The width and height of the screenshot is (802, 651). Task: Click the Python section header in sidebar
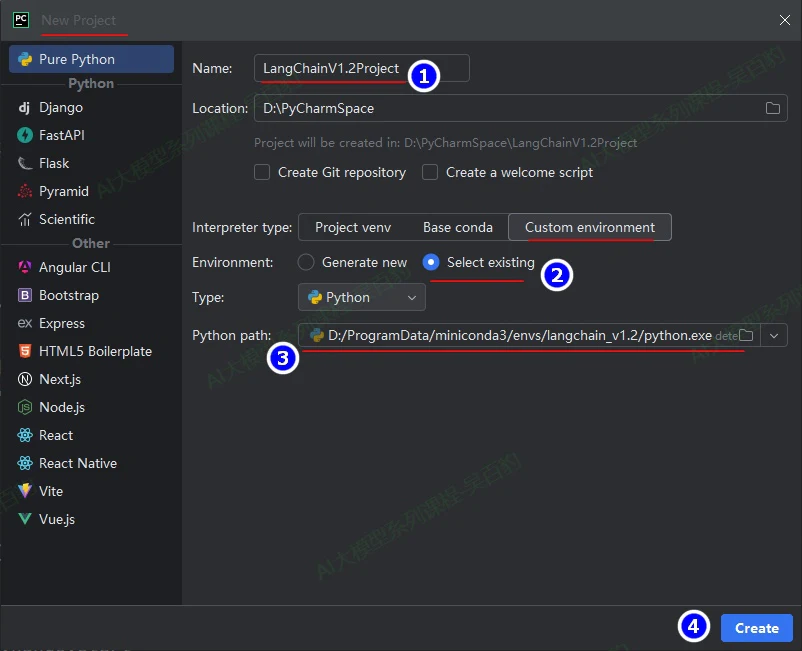coord(91,83)
